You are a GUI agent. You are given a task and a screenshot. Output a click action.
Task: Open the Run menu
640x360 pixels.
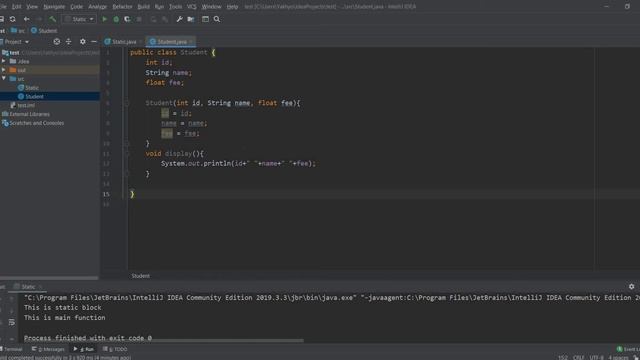pos(159,7)
